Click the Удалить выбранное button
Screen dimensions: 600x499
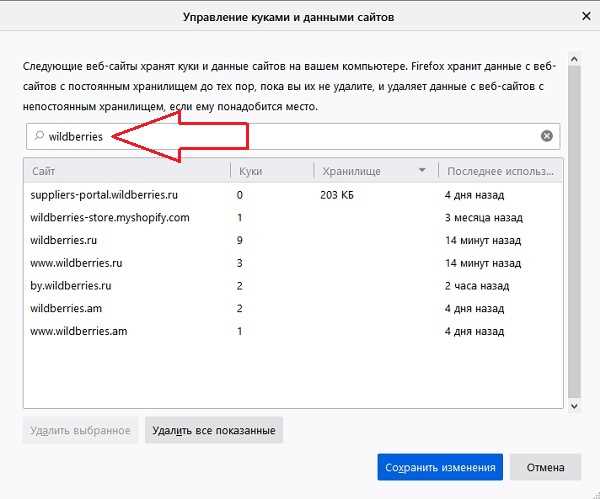pyautogui.click(x=81, y=430)
